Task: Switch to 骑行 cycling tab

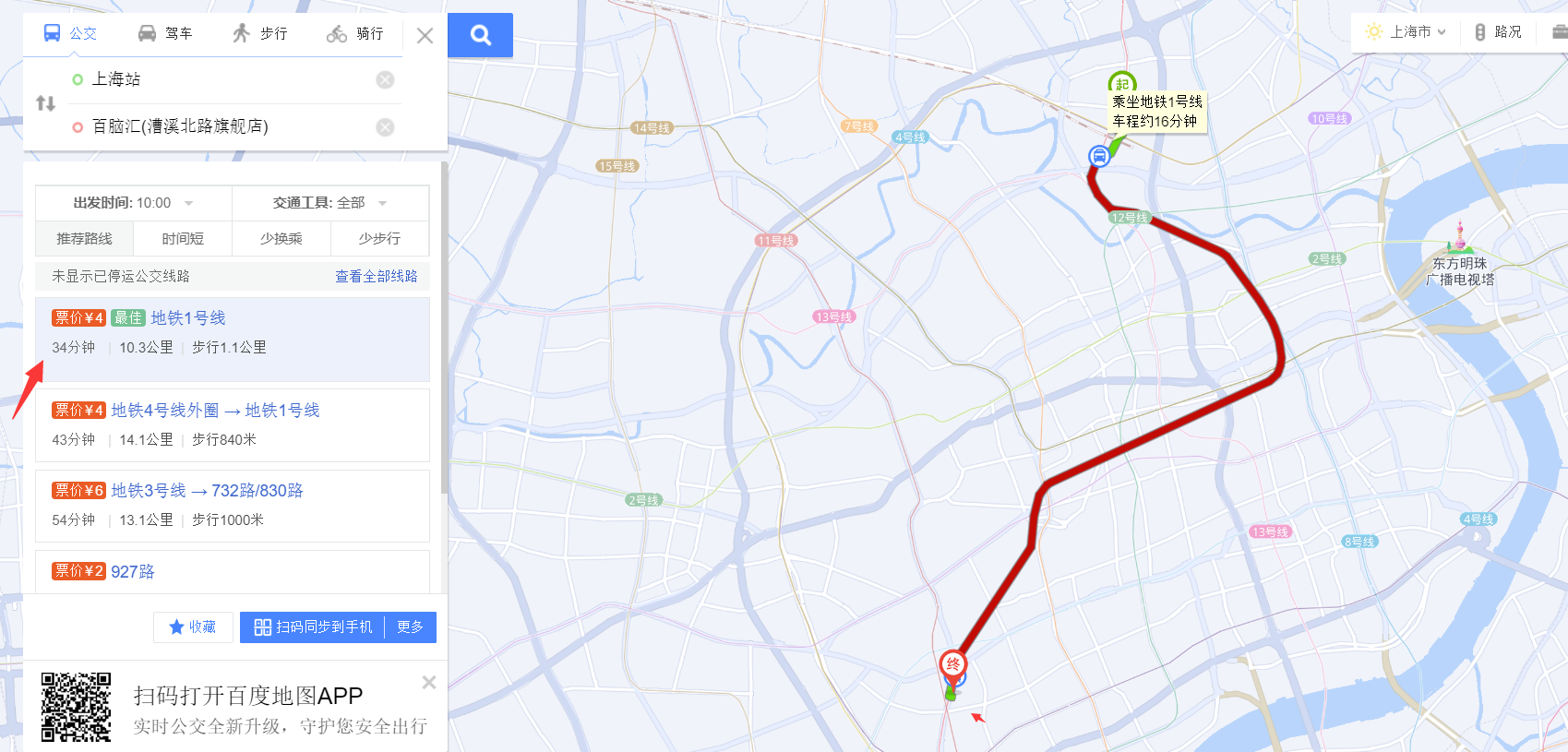Action: point(355,34)
